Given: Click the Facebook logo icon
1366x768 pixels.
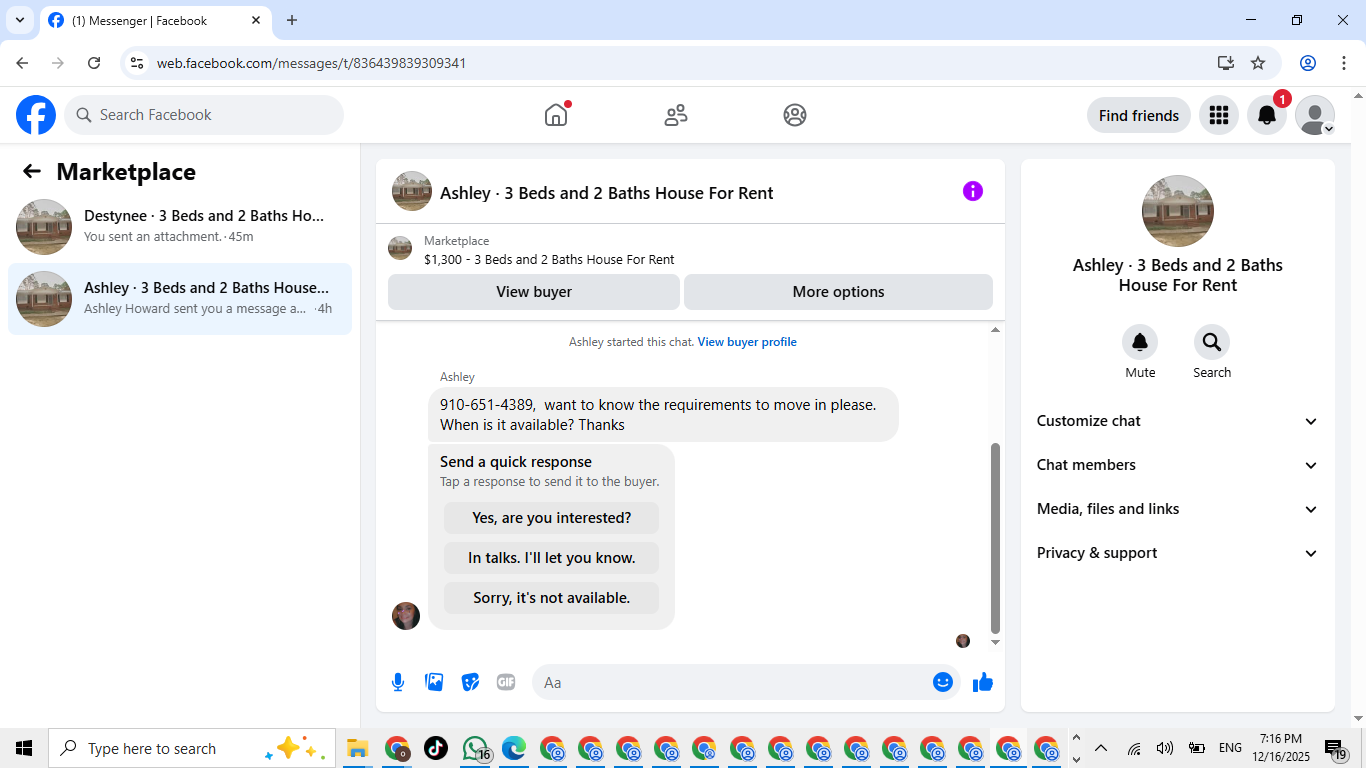Looking at the screenshot, I should [x=36, y=115].
